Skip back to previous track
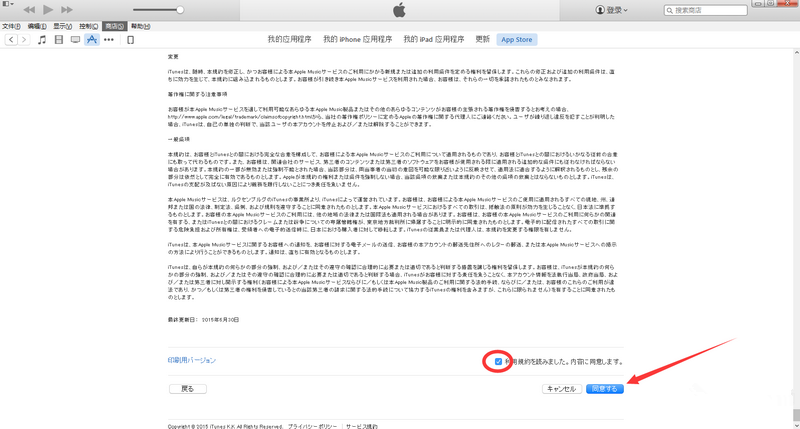The width and height of the screenshot is (800, 429). [x=29, y=10]
